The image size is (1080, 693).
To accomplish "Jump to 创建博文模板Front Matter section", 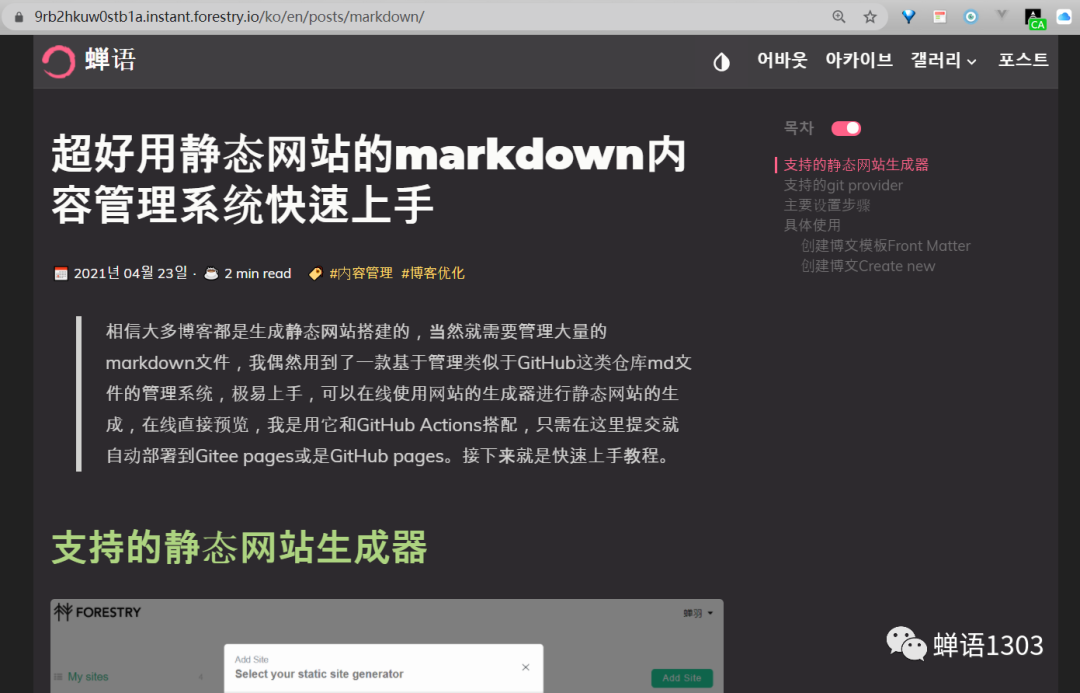I will pyautogui.click(x=886, y=246).
